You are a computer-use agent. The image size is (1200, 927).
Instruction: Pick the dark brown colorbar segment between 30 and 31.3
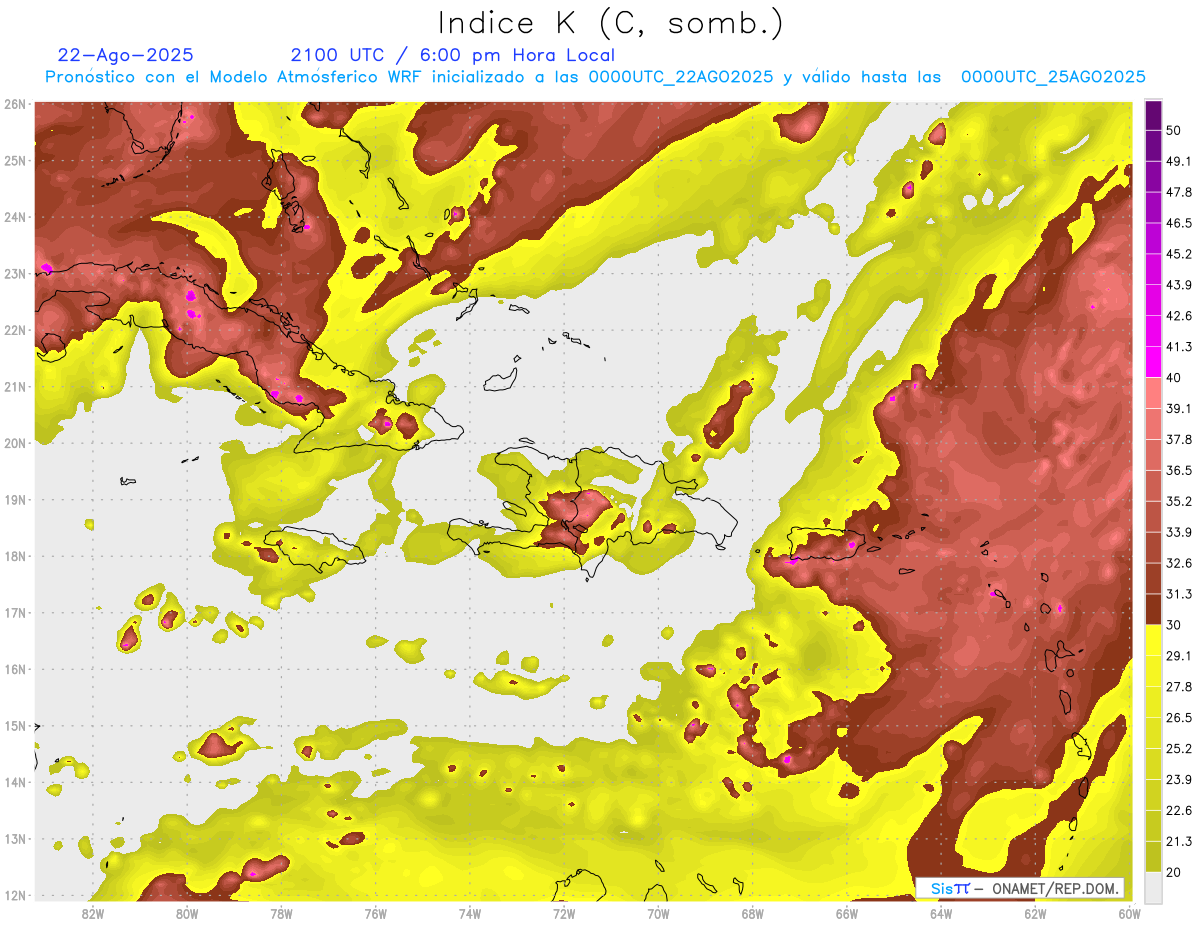click(1153, 609)
